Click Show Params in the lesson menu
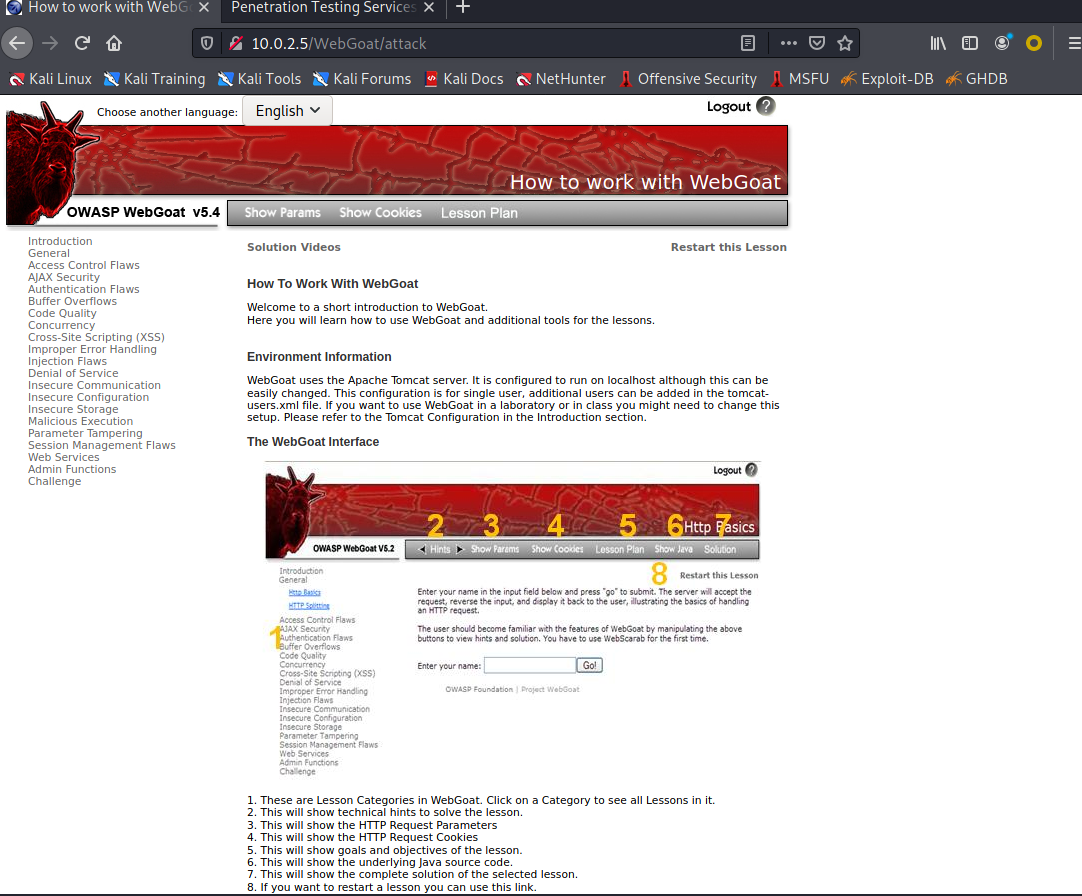Viewport: 1082px width, 896px height. (282, 213)
